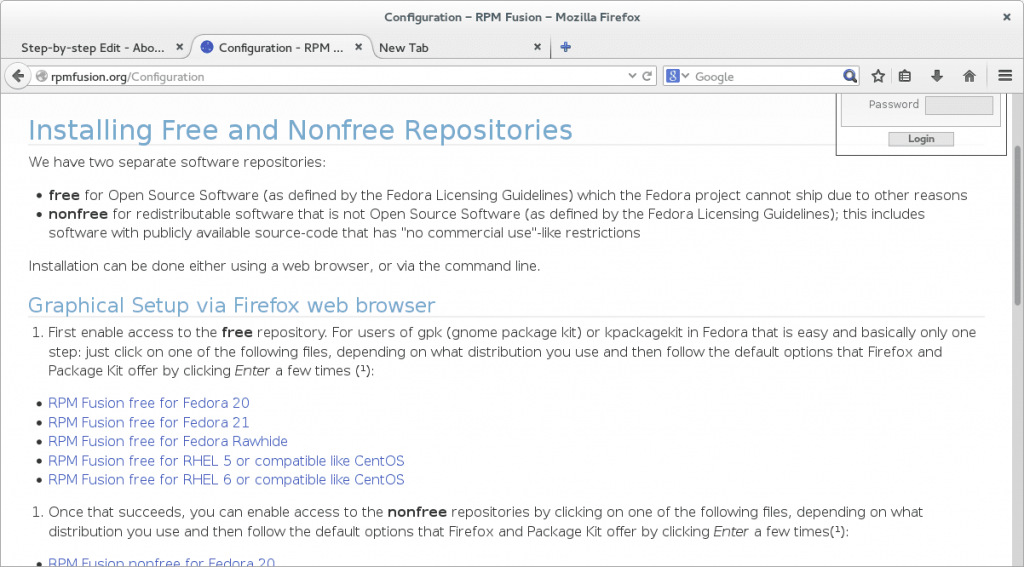Open the downloads arrow icon
Image resolution: width=1024 pixels, height=567 pixels.
tap(937, 76)
